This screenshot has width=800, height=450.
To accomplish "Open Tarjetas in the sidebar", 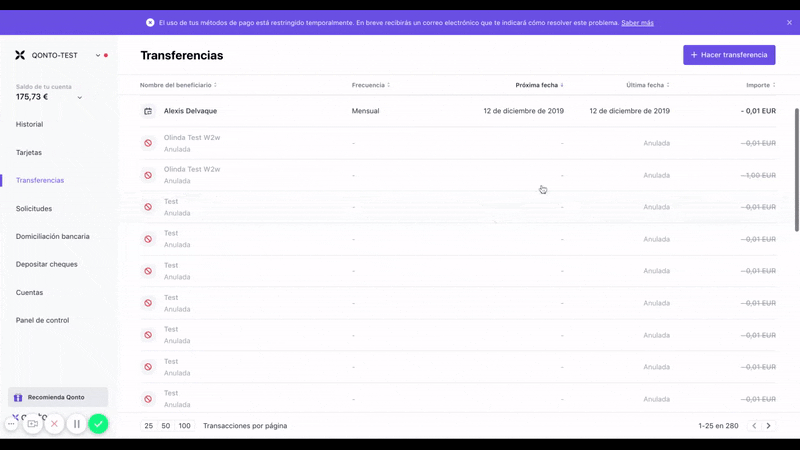I will click(29, 153).
